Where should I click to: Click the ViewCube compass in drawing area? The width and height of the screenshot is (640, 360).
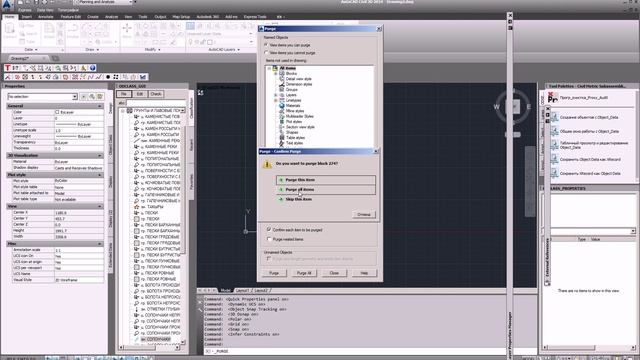[x=513, y=107]
